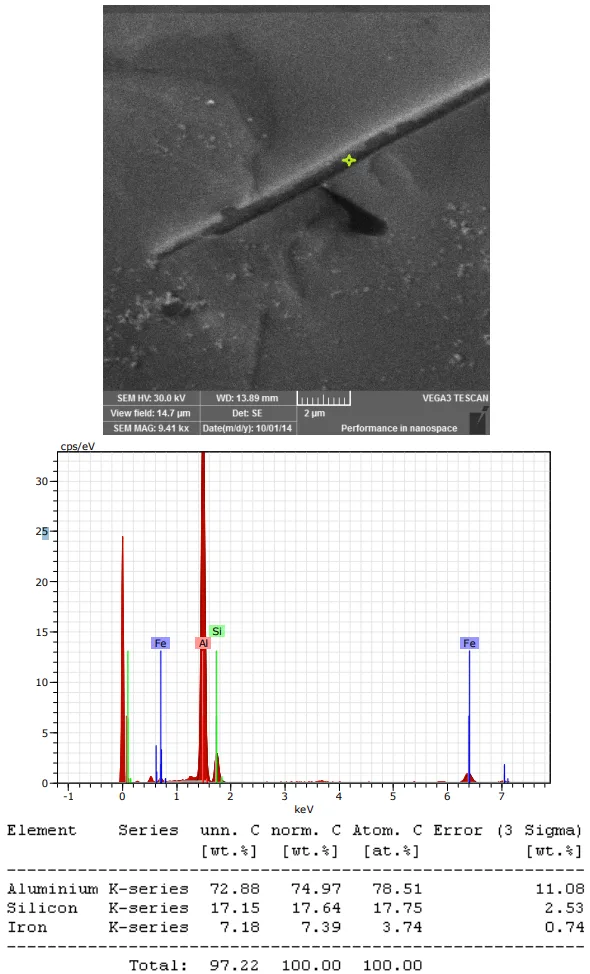The width and height of the screenshot is (590, 974).
Task: Select the Fe label near 6.4 keV
Action: pos(470,643)
